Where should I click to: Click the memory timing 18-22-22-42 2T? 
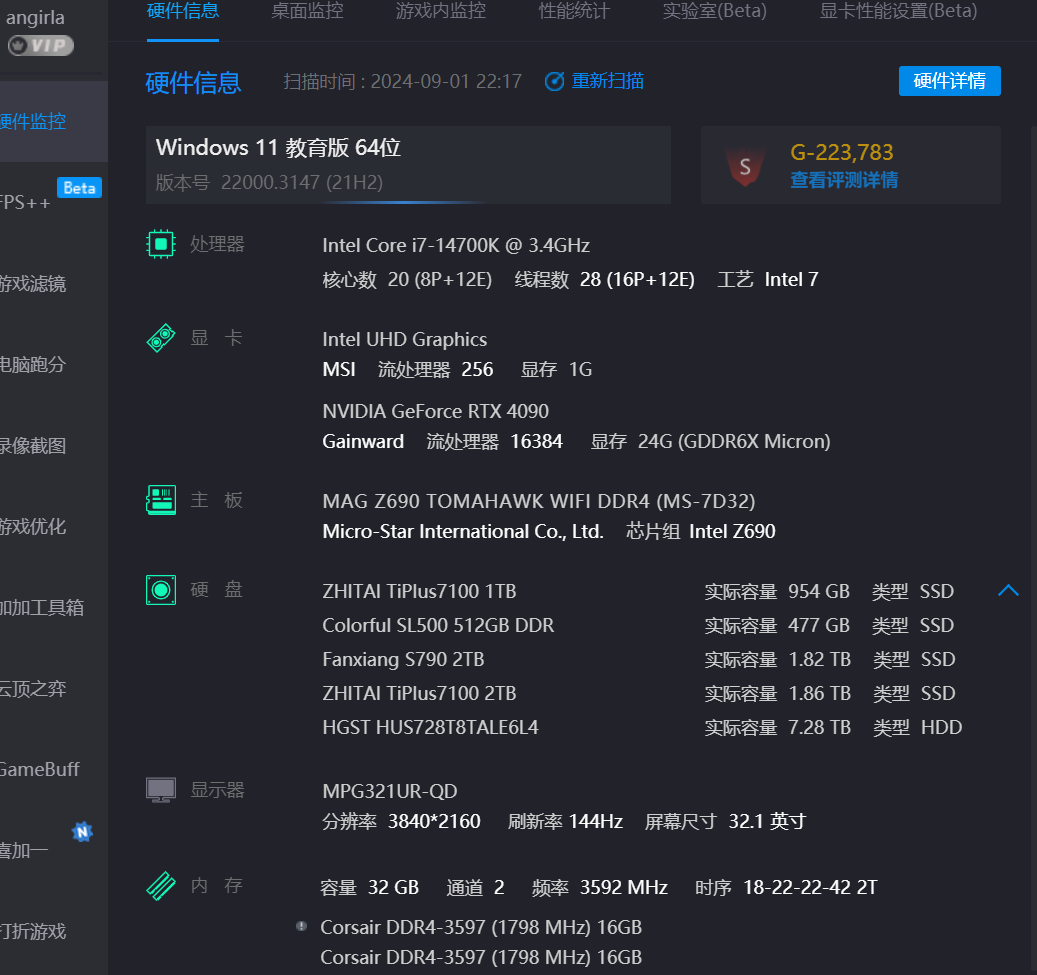click(x=810, y=887)
